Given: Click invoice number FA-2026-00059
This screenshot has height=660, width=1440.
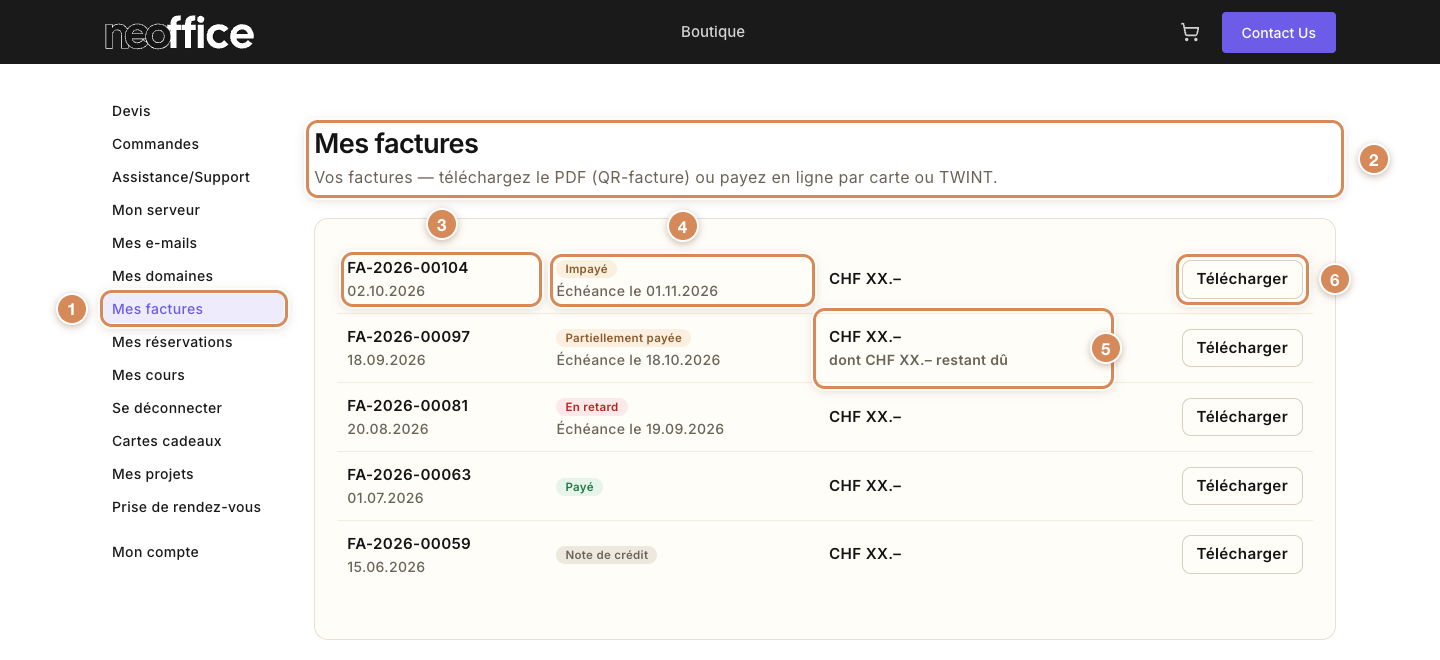Looking at the screenshot, I should [x=408, y=544].
